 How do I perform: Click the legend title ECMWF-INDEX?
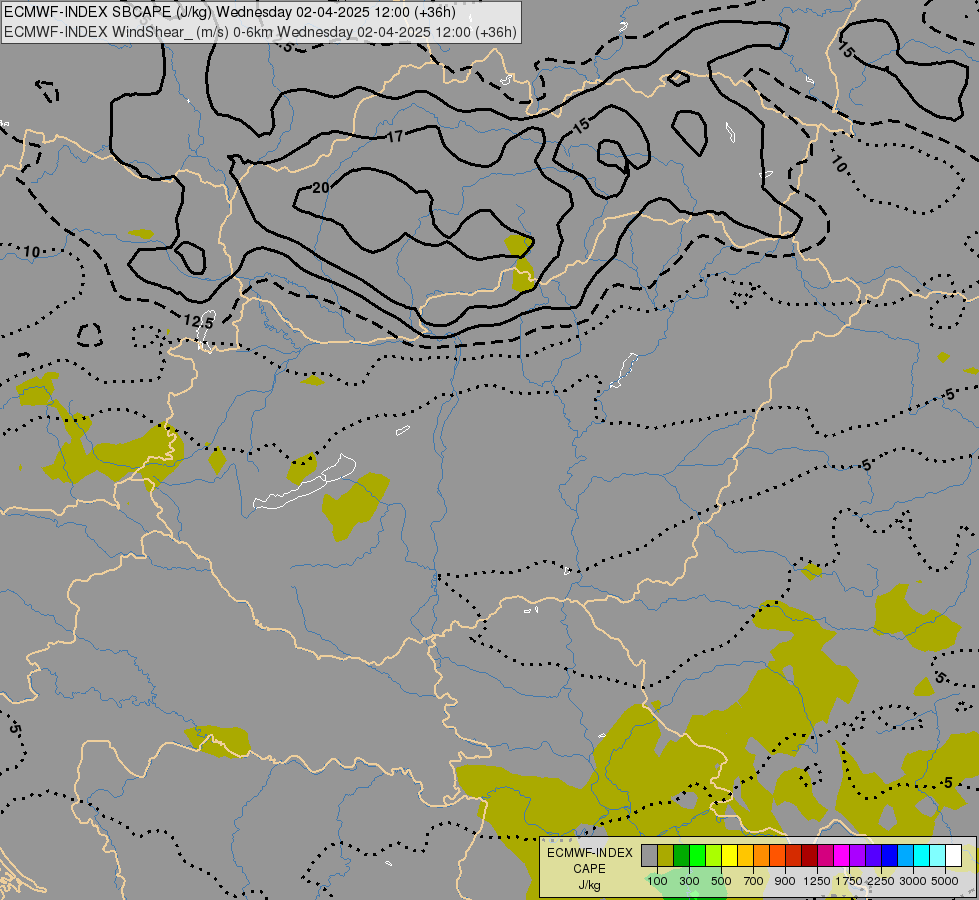tap(589, 853)
